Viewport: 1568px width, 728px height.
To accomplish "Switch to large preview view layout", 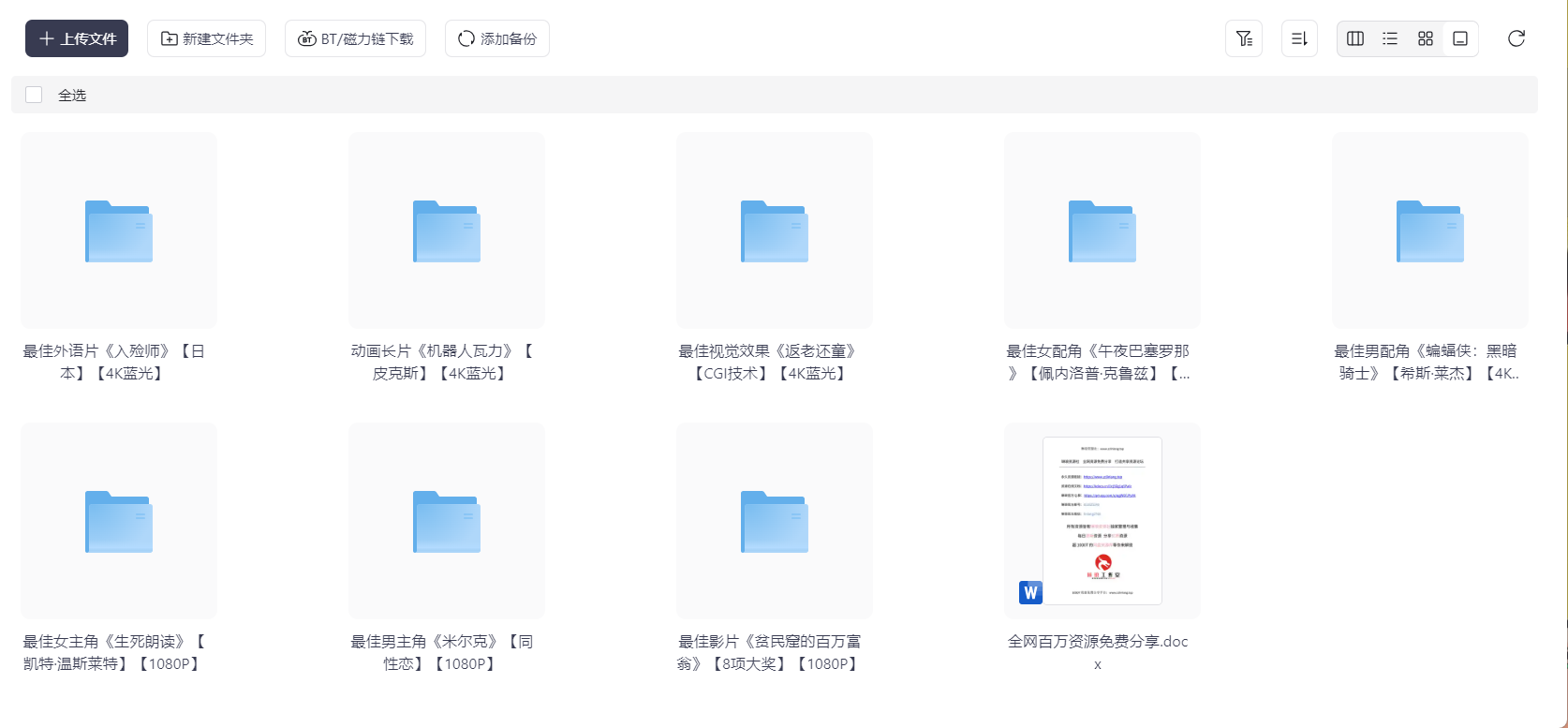I will (x=1460, y=38).
